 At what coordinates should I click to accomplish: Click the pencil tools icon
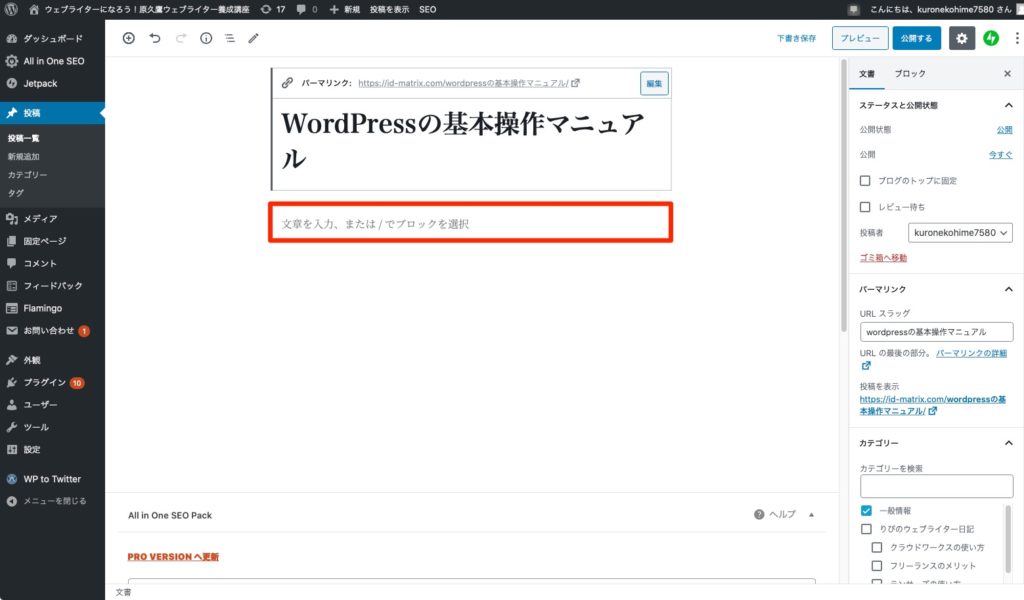point(253,39)
